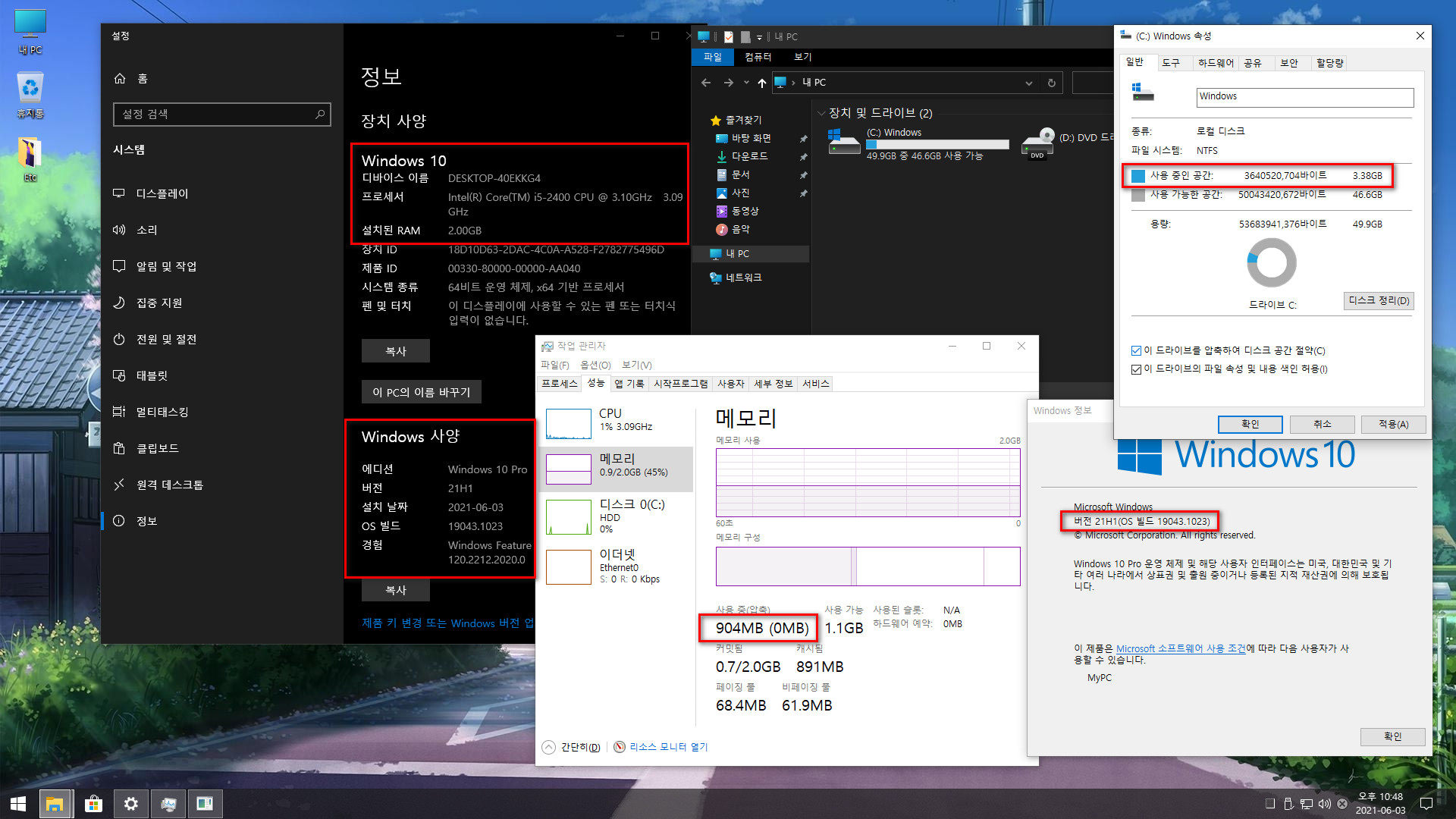Open the Settings gear on taskbar
This screenshot has width=1456, height=819.
[x=130, y=804]
